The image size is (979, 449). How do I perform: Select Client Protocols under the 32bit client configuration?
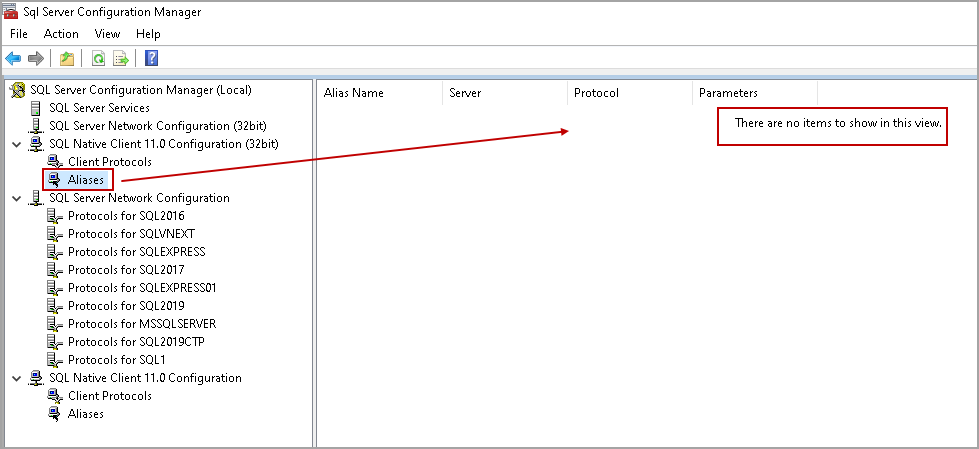tap(110, 162)
